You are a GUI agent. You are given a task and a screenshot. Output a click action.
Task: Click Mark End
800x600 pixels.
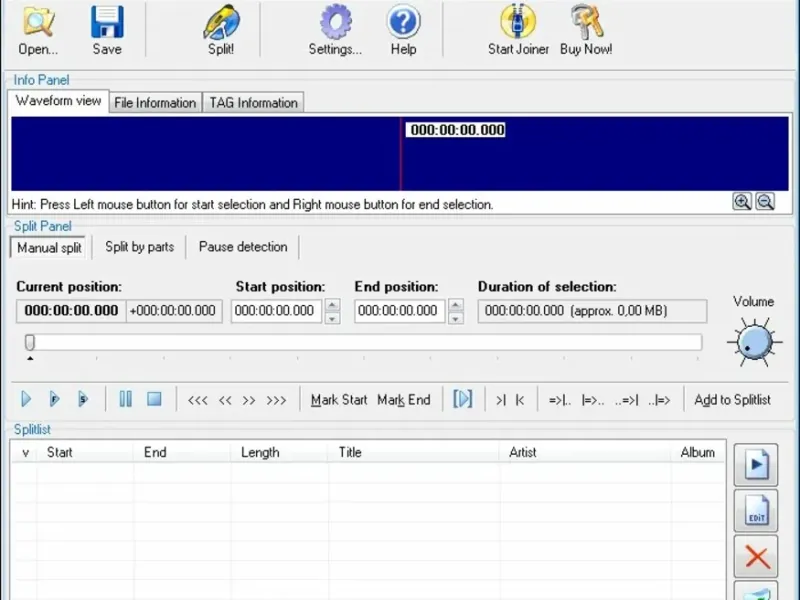click(404, 400)
